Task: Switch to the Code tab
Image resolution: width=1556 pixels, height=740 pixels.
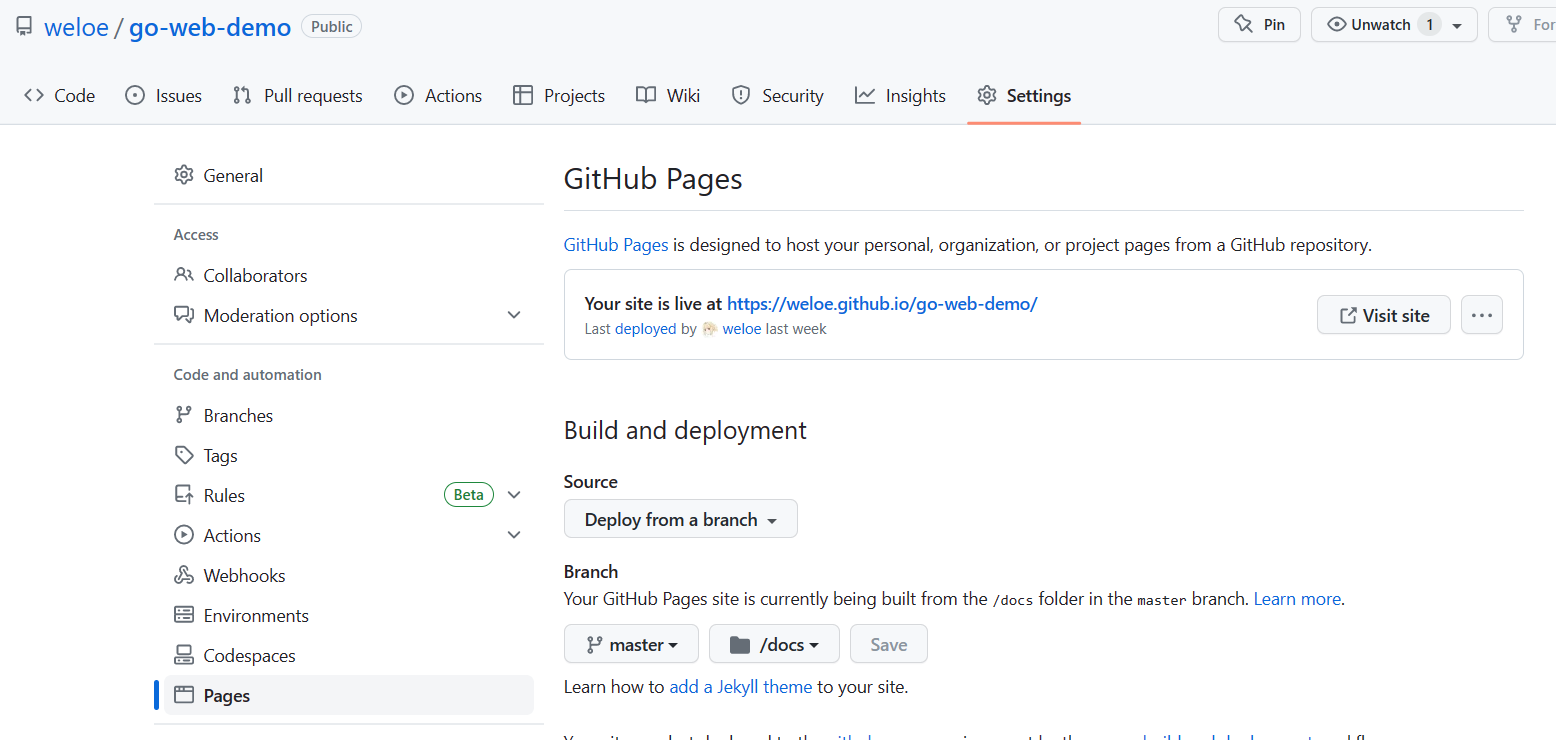Action: (x=60, y=96)
